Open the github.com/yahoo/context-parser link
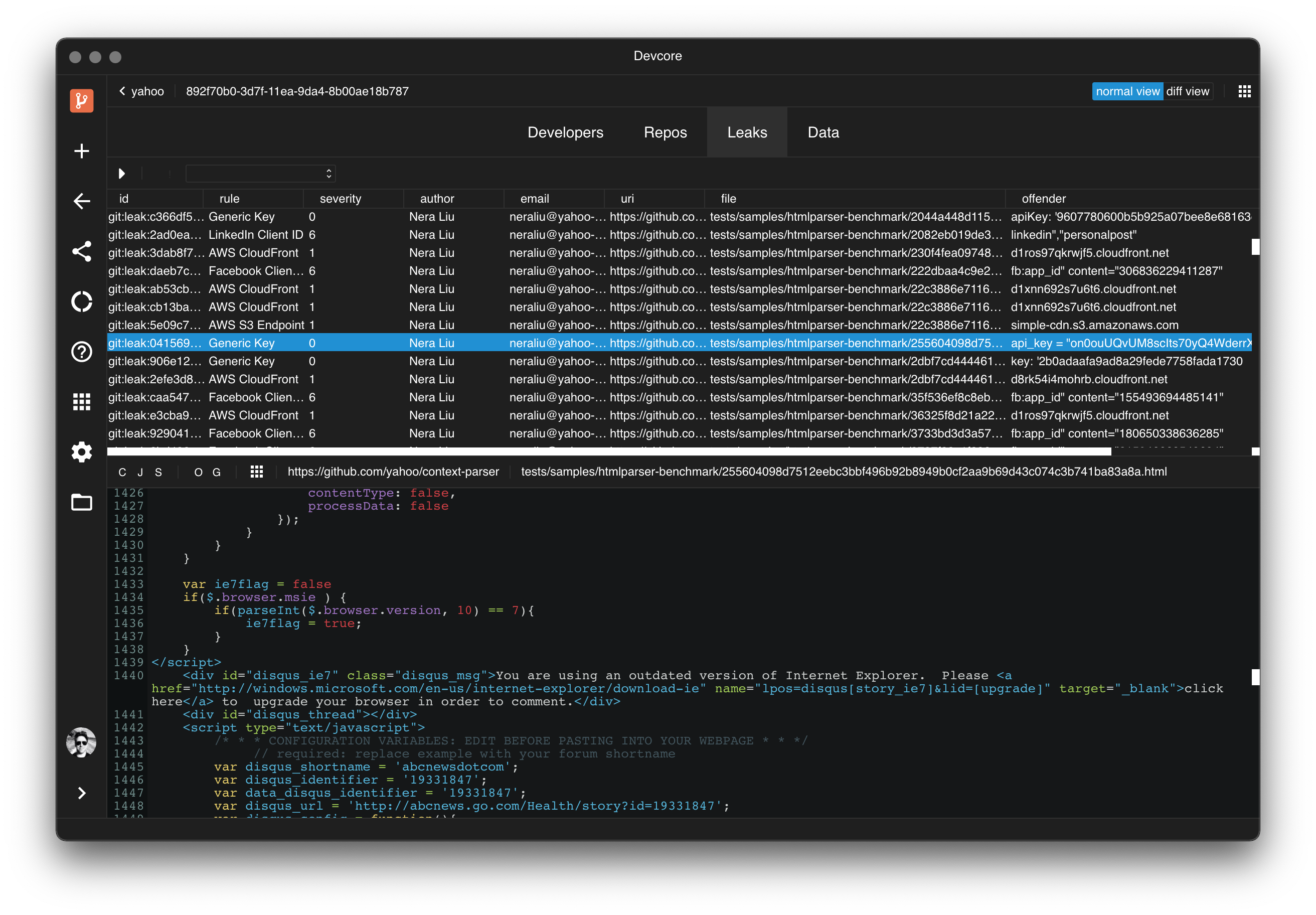The image size is (1316, 915). [x=393, y=472]
